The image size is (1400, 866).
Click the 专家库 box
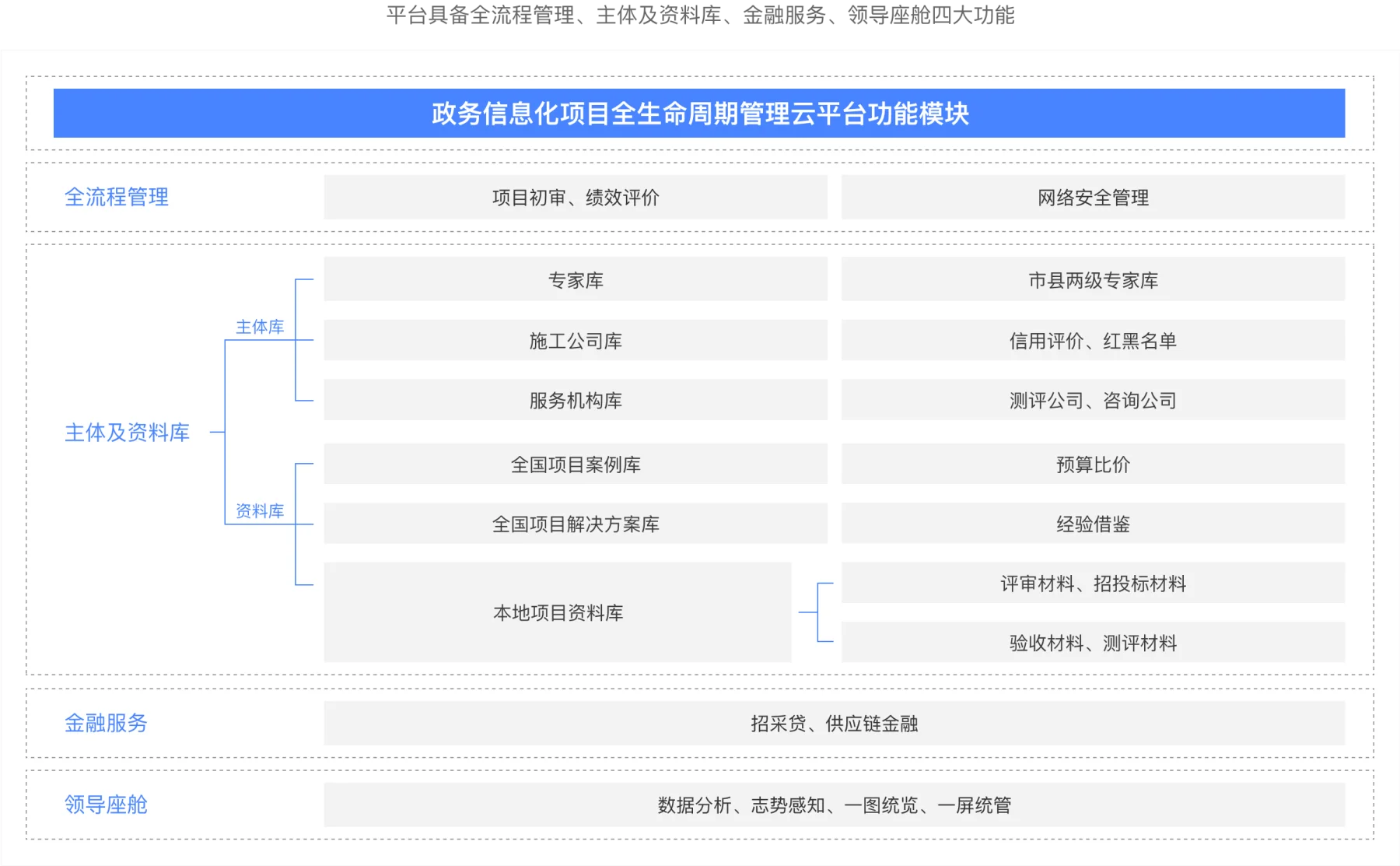pyautogui.click(x=576, y=279)
